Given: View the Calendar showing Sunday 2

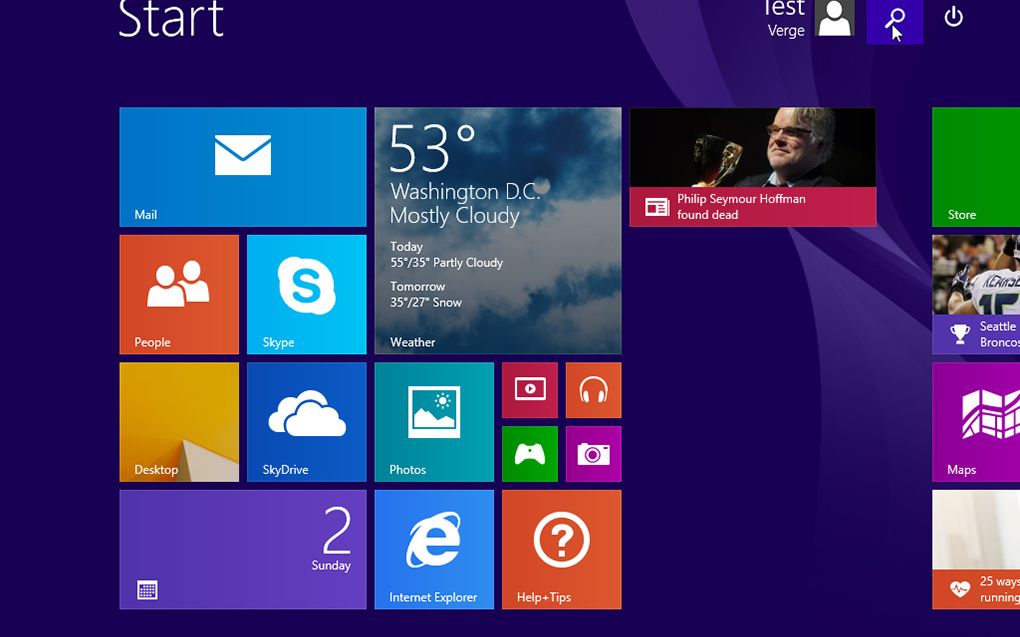Looking at the screenshot, I should point(242,548).
